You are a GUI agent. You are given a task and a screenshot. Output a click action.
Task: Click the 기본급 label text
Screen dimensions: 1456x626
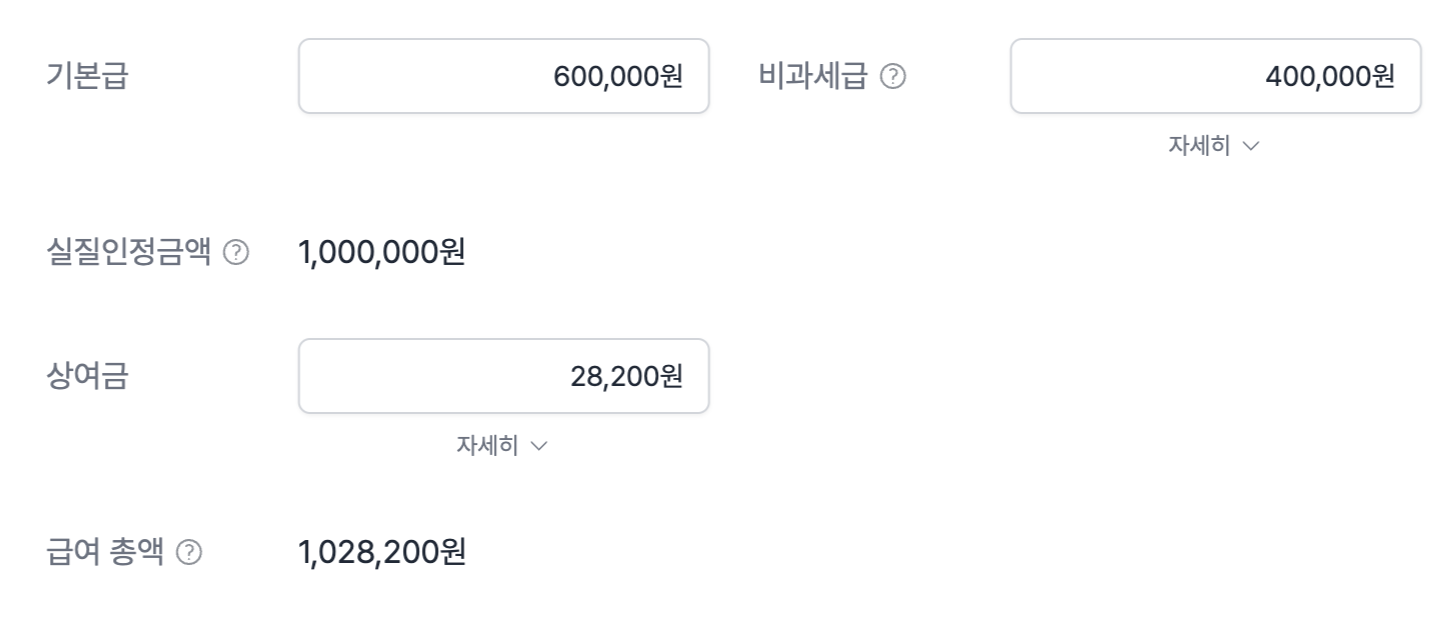[88, 77]
